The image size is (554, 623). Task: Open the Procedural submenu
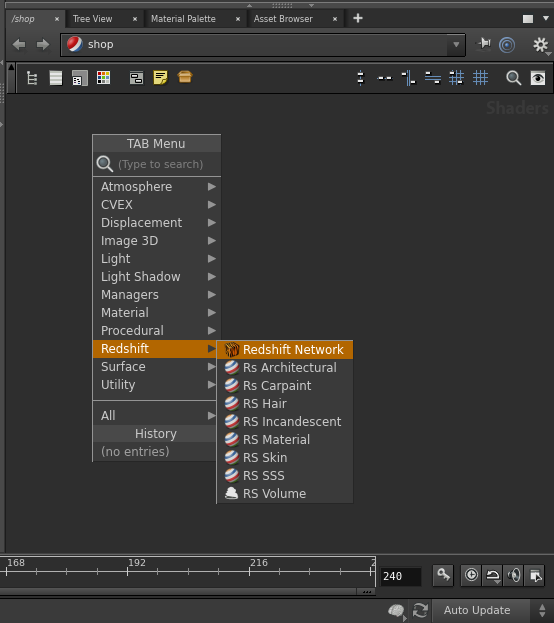click(157, 331)
